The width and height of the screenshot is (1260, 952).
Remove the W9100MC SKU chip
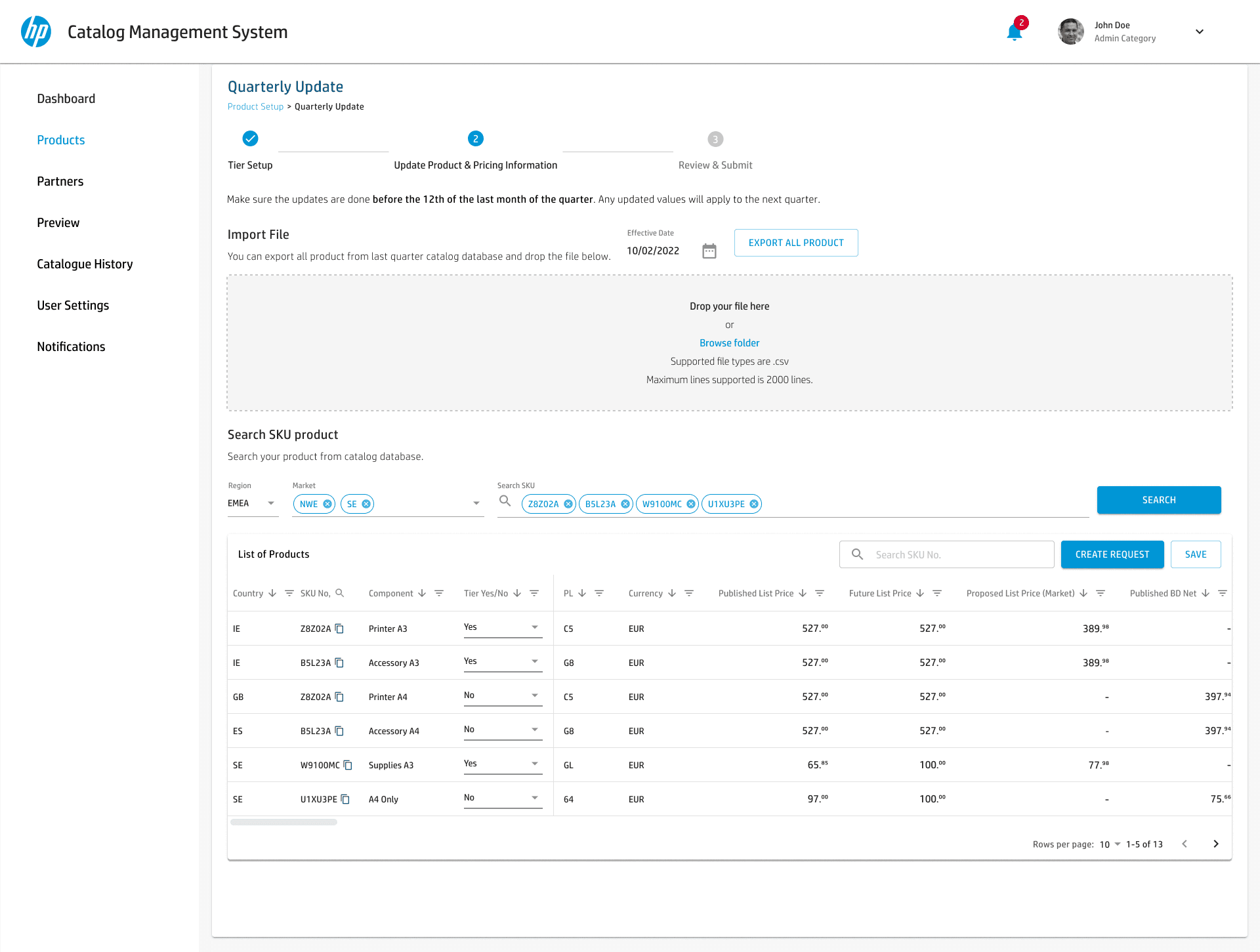pos(691,504)
